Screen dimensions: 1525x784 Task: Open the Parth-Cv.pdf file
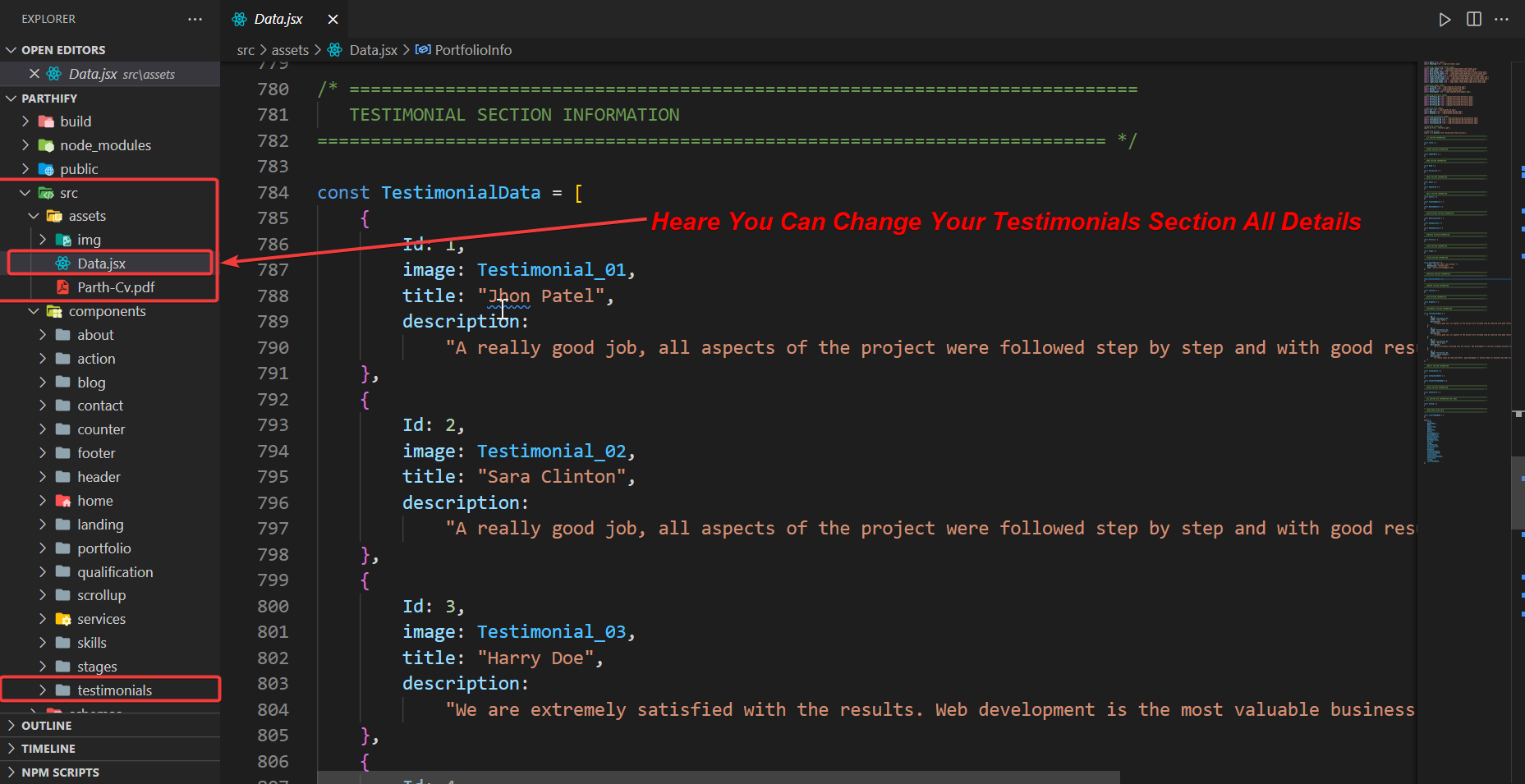pyautogui.click(x=116, y=287)
